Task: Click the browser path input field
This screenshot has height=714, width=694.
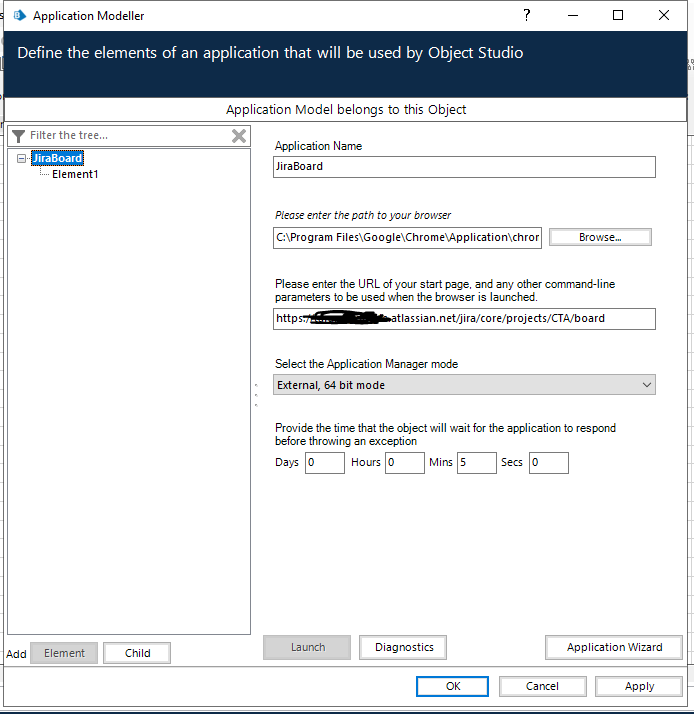Action: point(407,238)
